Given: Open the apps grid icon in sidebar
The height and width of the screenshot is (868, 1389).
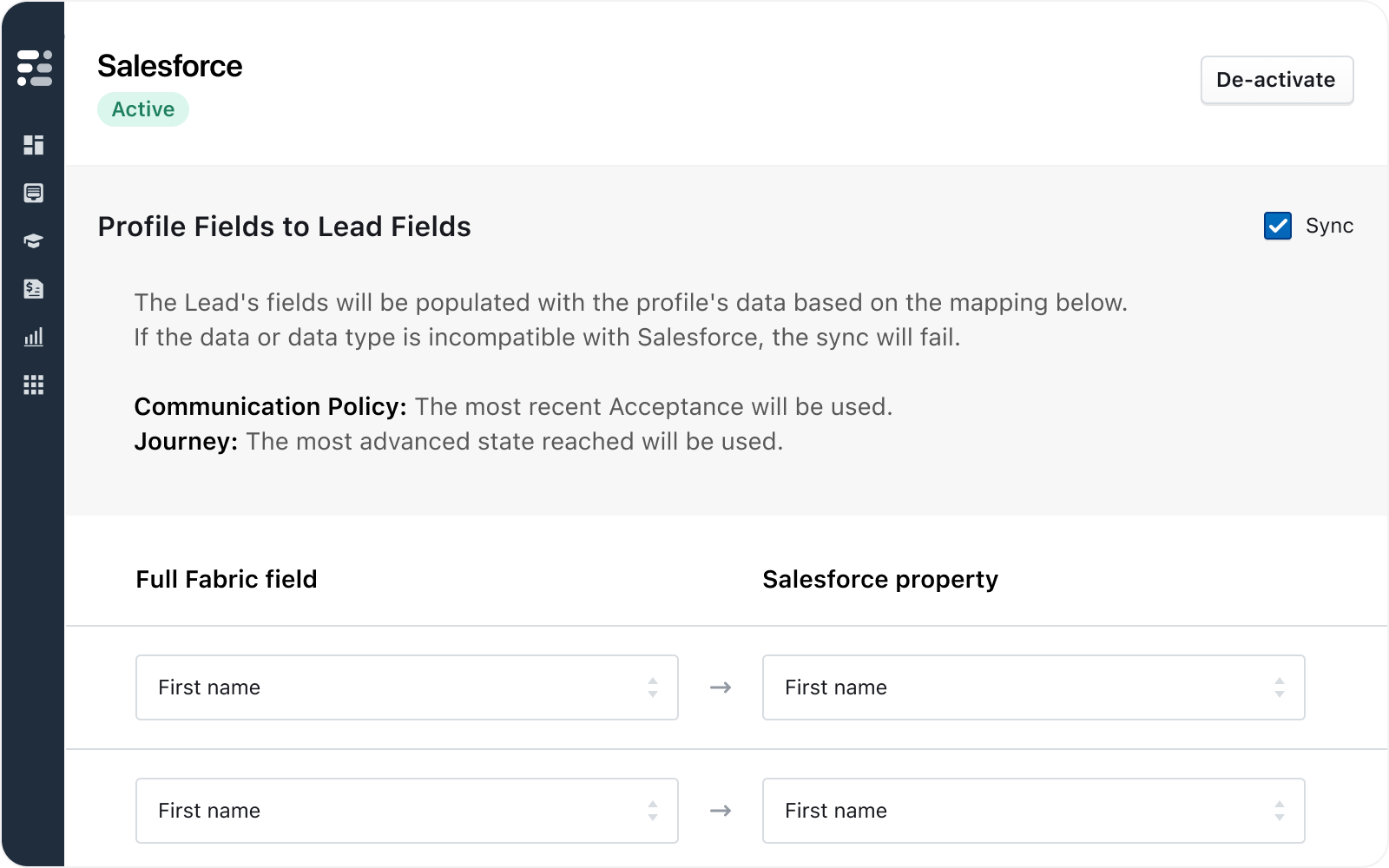Looking at the screenshot, I should point(34,385).
